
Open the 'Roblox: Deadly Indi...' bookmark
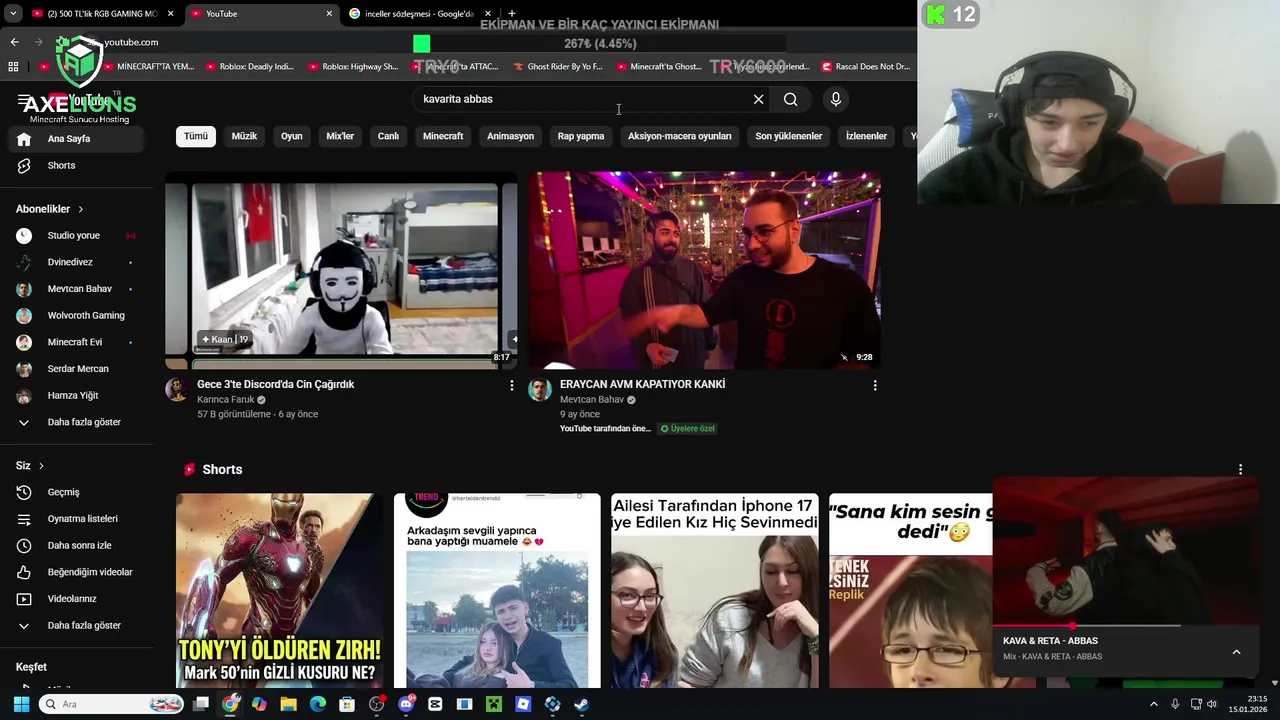point(249,67)
